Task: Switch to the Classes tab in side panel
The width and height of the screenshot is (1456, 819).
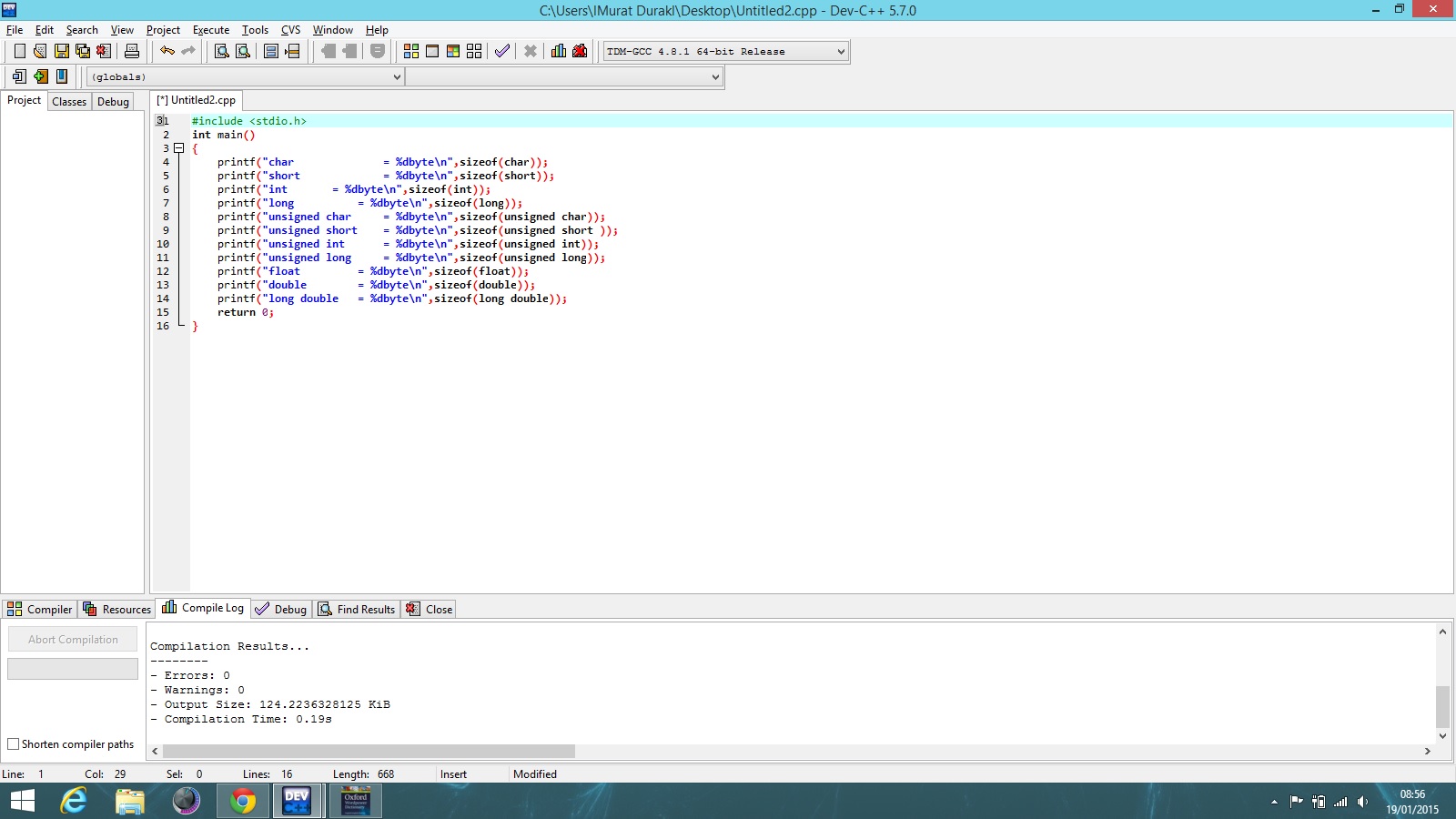Action: click(69, 102)
